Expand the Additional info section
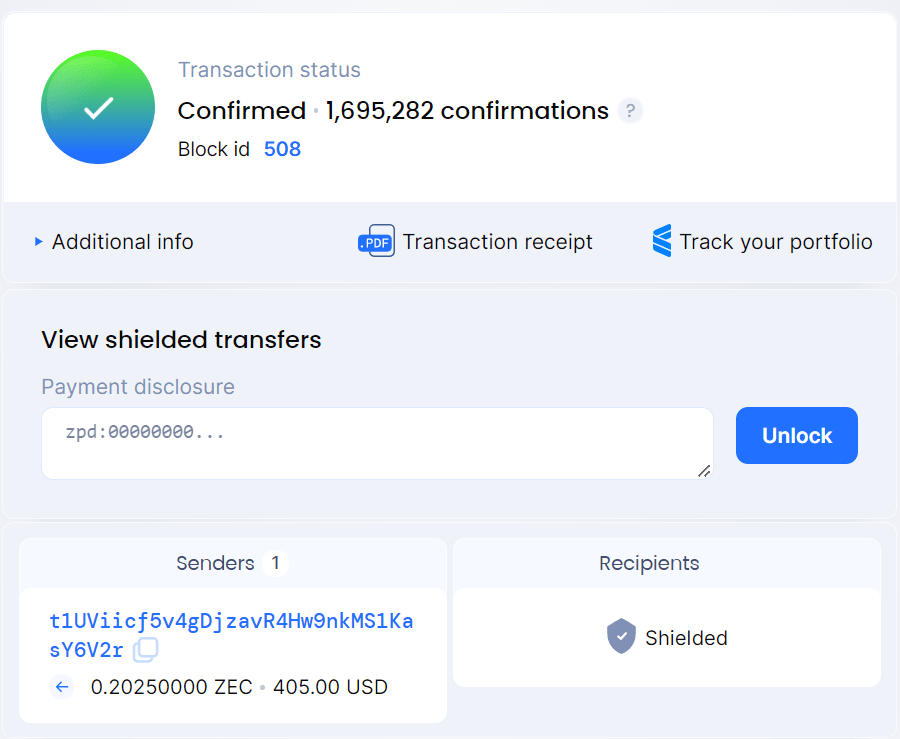Viewport: 900px width, 739px height. tap(114, 242)
